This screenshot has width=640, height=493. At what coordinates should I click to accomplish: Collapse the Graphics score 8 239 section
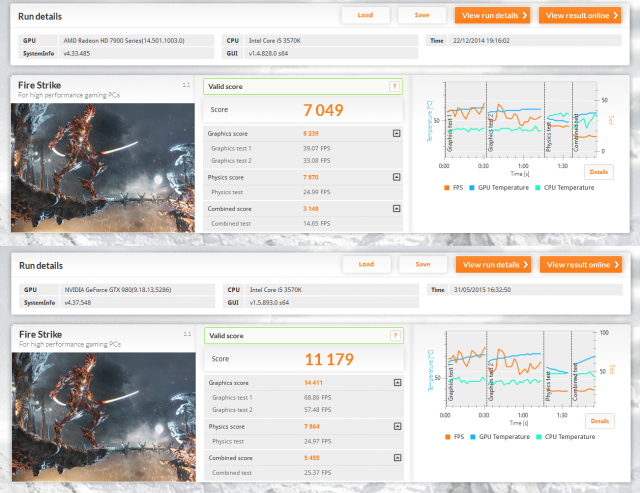(396, 133)
